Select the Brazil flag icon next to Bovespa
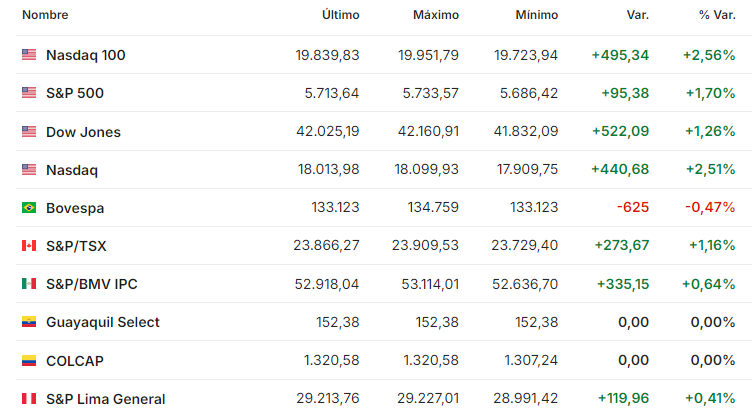Viewport: 752px width, 416px height. point(29,208)
